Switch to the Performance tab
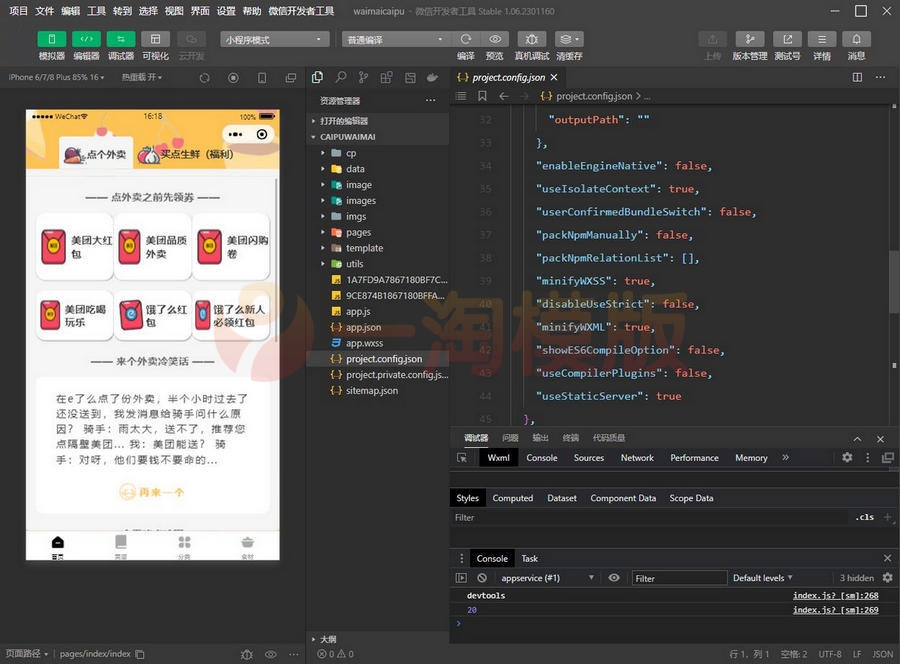 click(695, 458)
